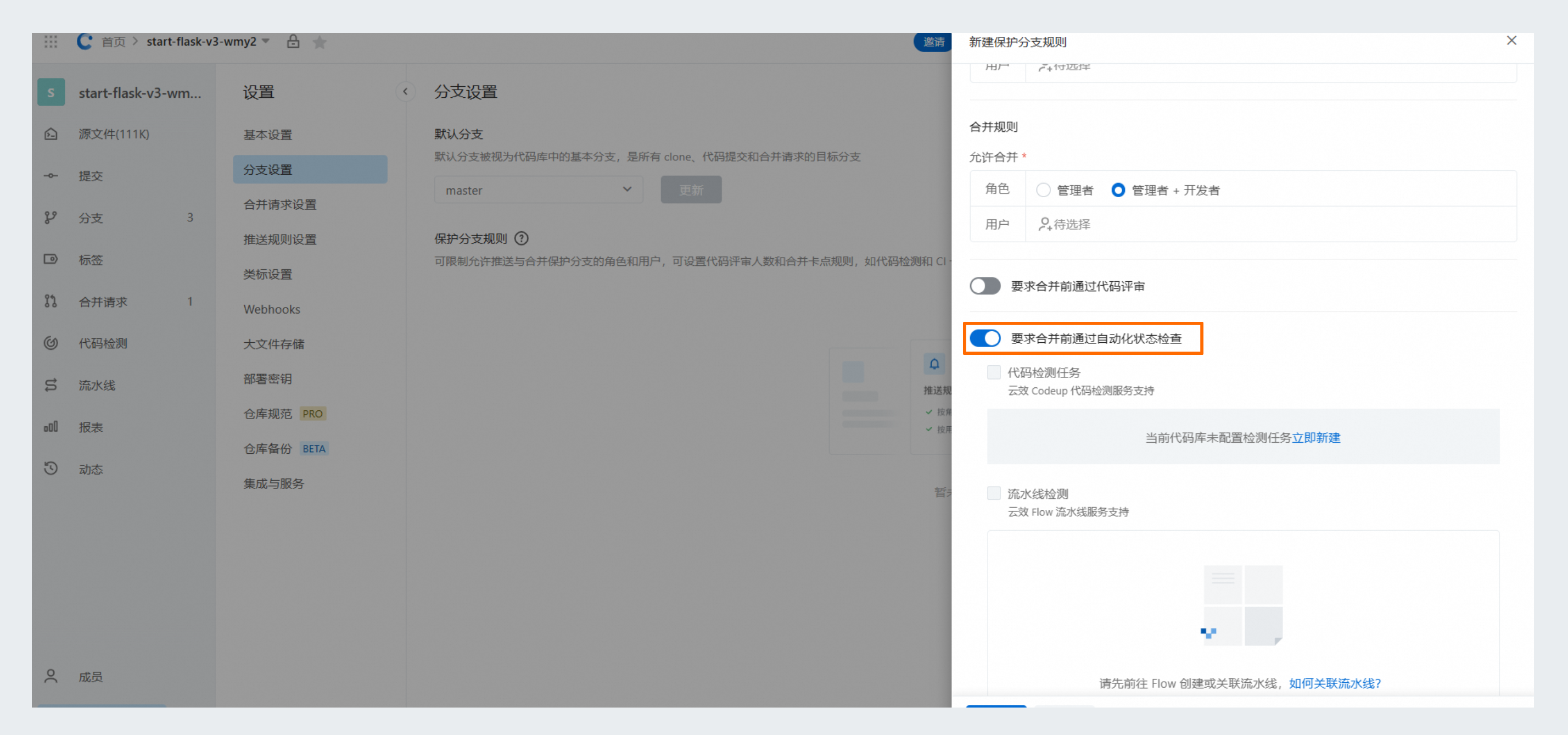Toggle 要求合并前通过代码评审 switch
The height and width of the screenshot is (735, 1568).
(985, 286)
